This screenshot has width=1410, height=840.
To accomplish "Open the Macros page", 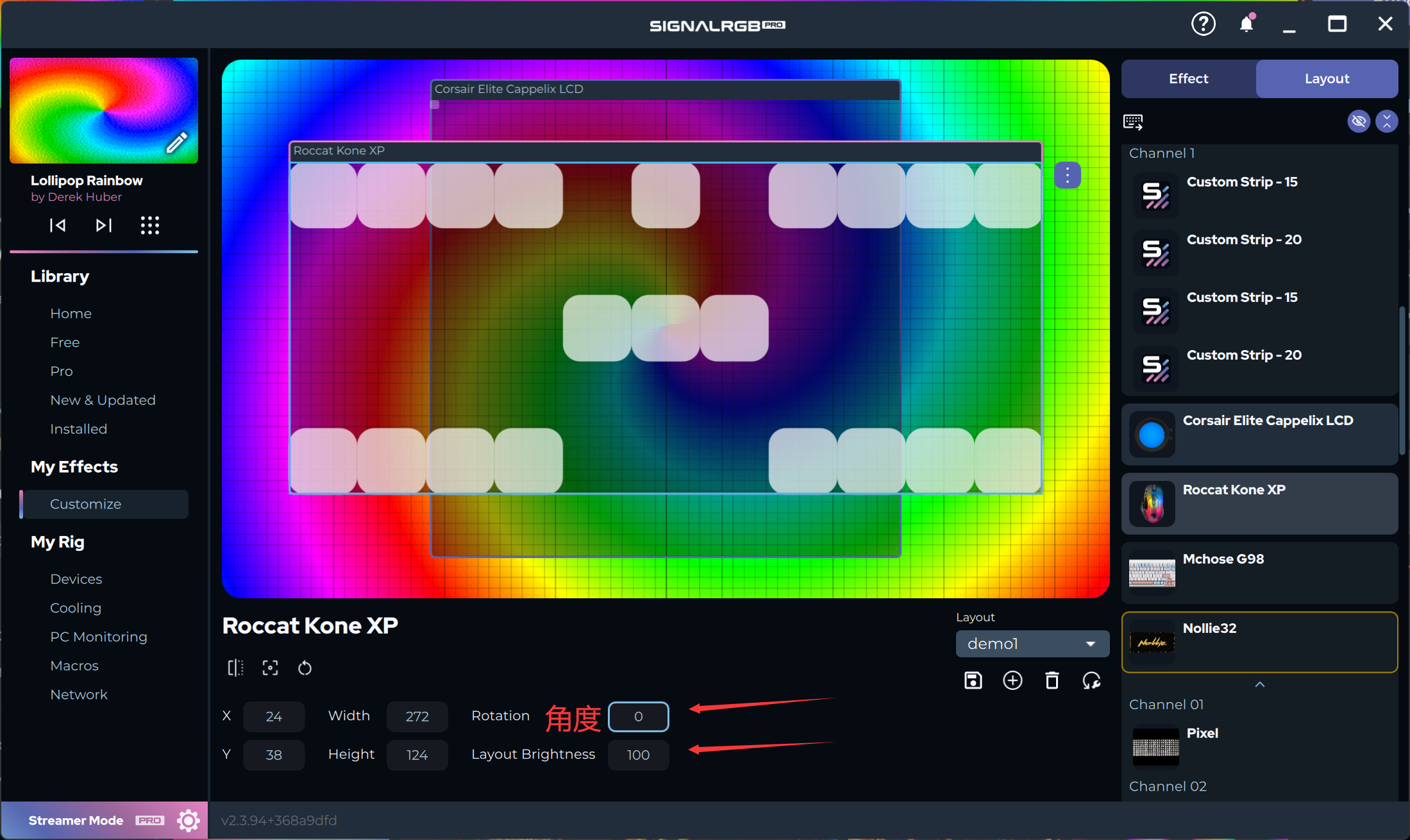I will coord(74,666).
